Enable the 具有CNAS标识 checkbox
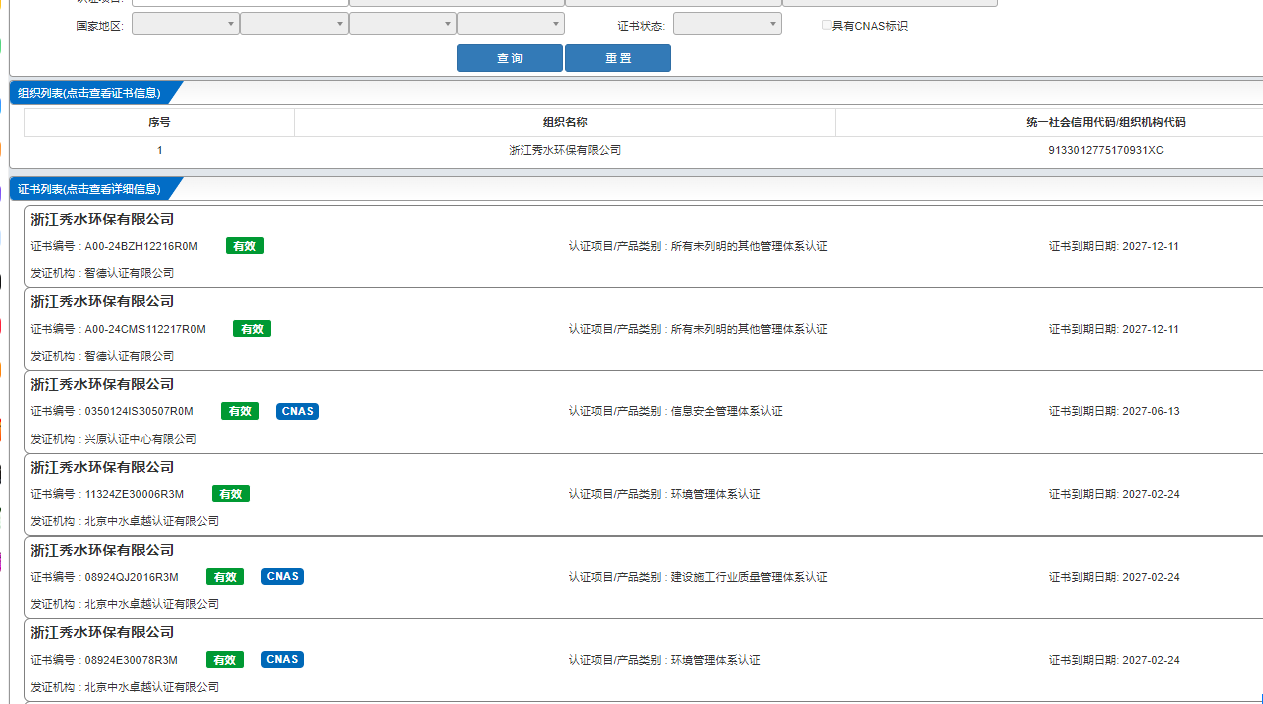Viewport: 1263px width, 704px height. 826,25
